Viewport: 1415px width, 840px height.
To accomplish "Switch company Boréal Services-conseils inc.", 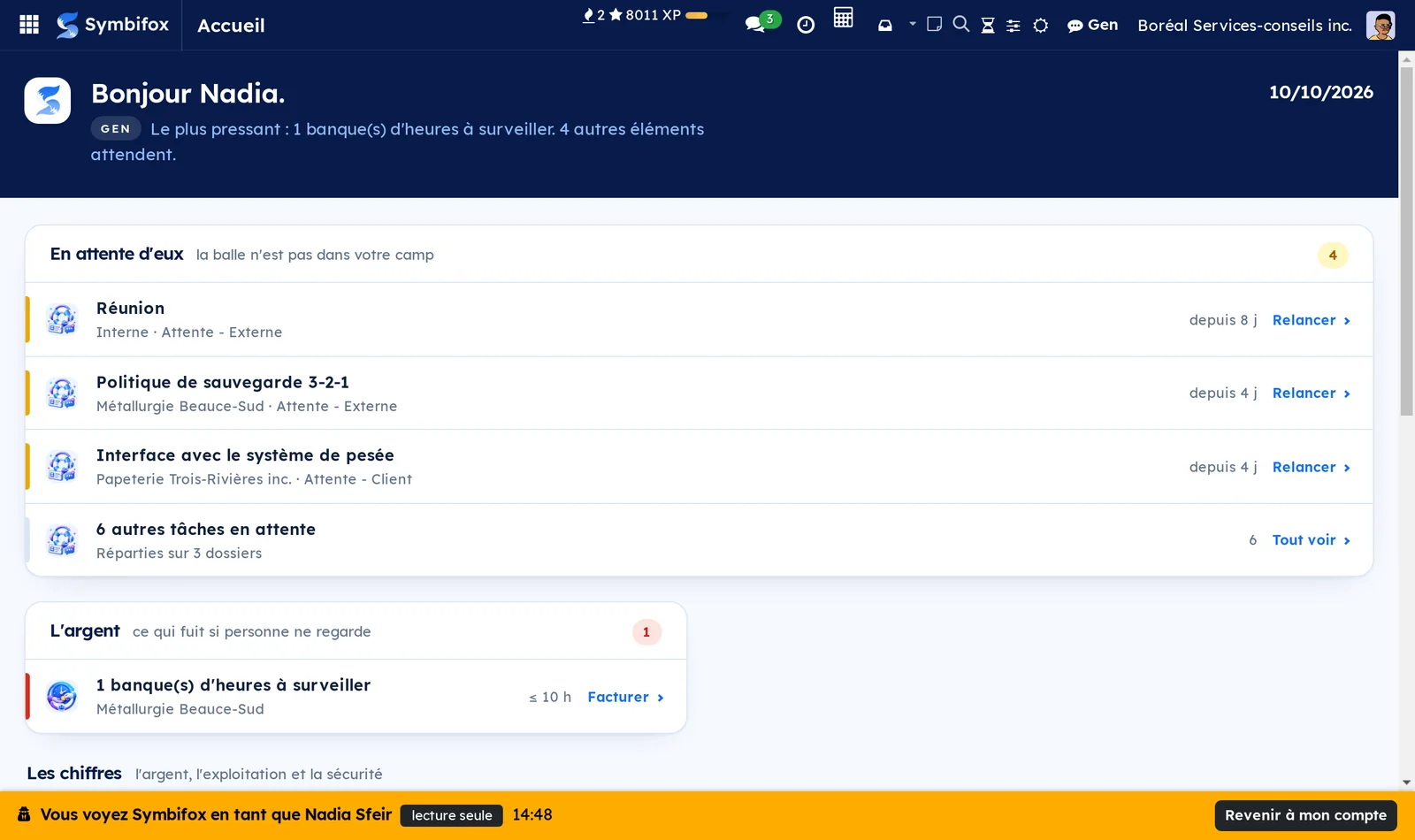I will pos(1244,25).
